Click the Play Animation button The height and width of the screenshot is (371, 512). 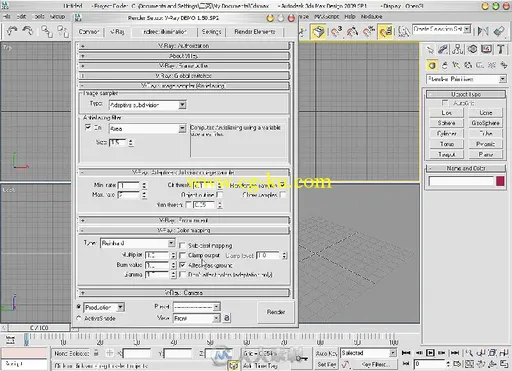[430, 353]
